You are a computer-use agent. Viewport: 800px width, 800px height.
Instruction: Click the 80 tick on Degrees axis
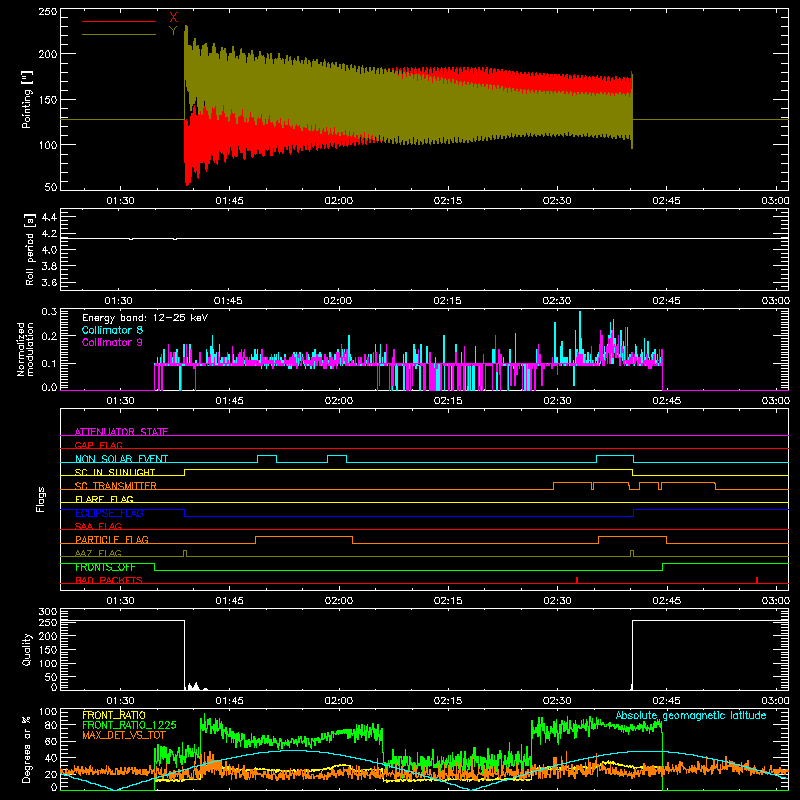(51, 725)
